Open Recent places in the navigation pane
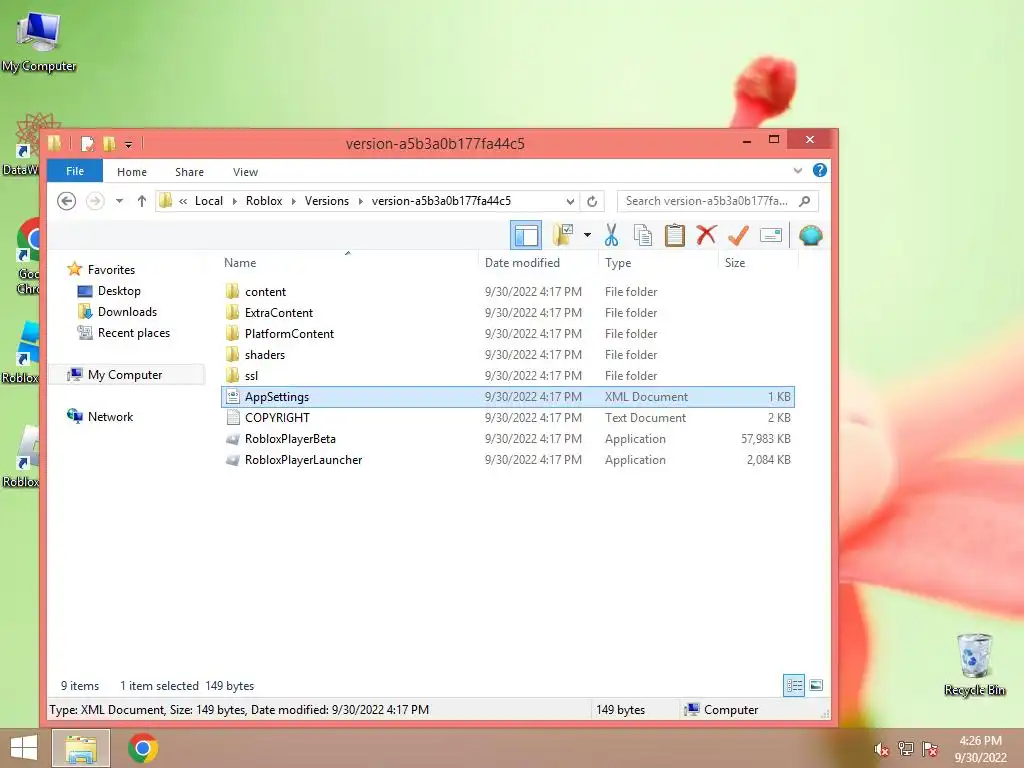The height and width of the screenshot is (768, 1024). tap(133, 332)
